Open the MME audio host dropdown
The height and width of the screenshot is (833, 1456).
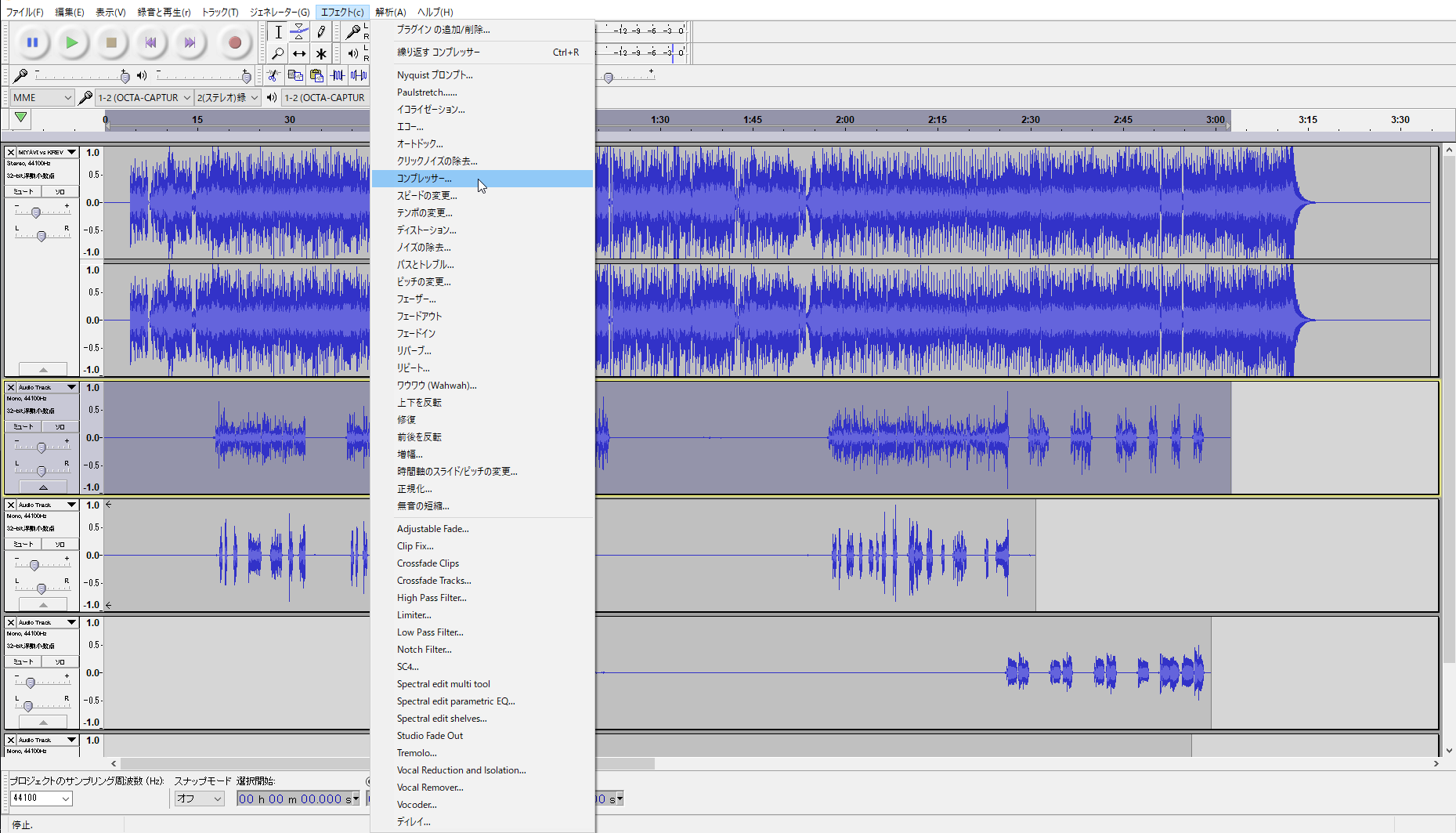click(42, 97)
